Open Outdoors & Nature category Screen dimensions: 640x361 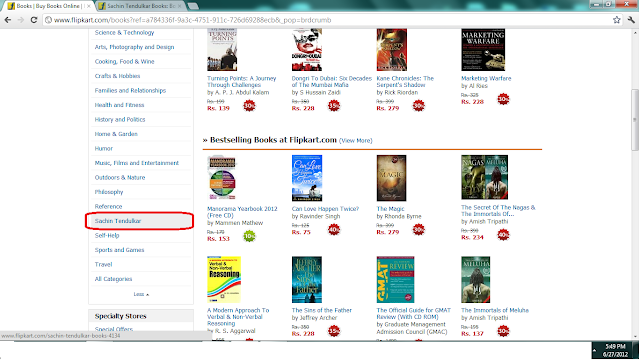(120, 178)
